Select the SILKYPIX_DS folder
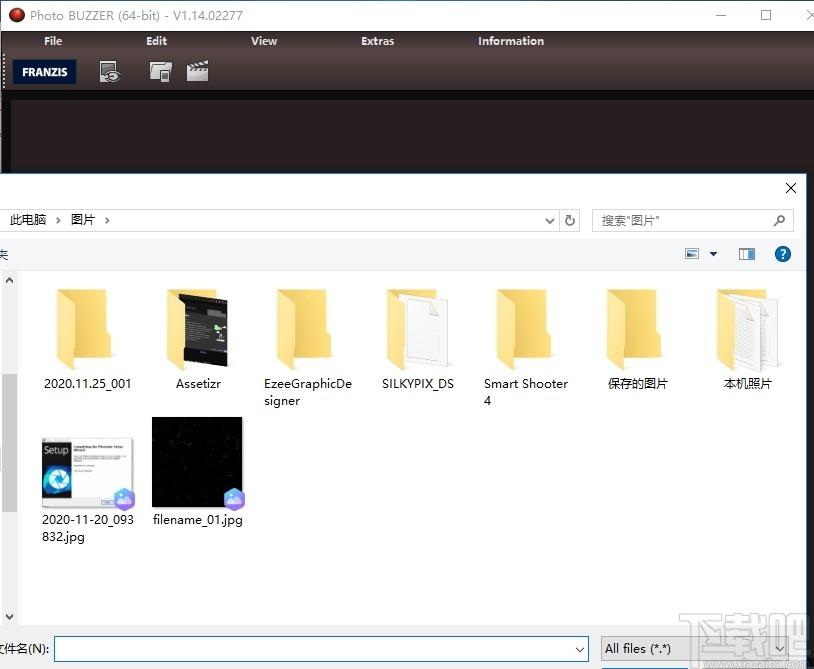The height and width of the screenshot is (669, 814). [417, 339]
